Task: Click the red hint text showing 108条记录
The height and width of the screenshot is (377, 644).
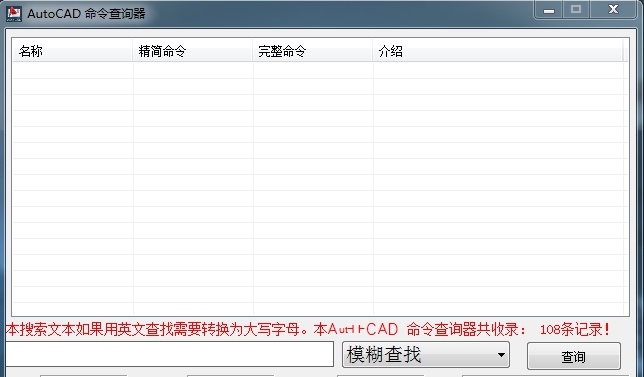Action: click(308, 329)
